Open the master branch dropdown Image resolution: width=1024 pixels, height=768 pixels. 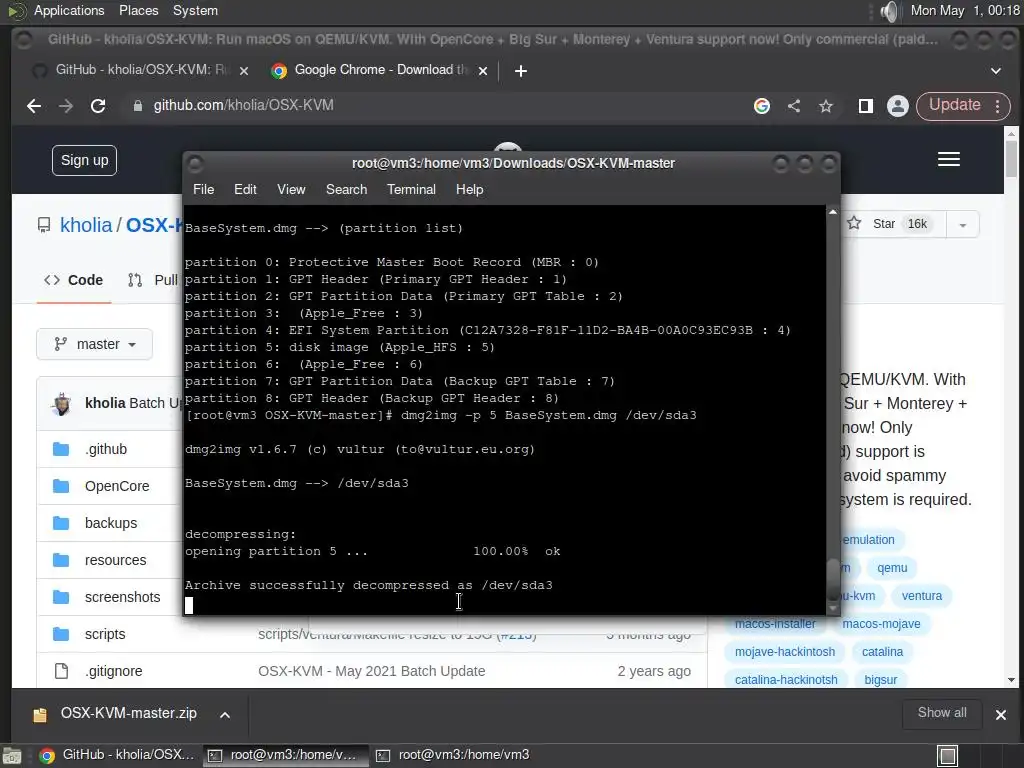tap(95, 344)
